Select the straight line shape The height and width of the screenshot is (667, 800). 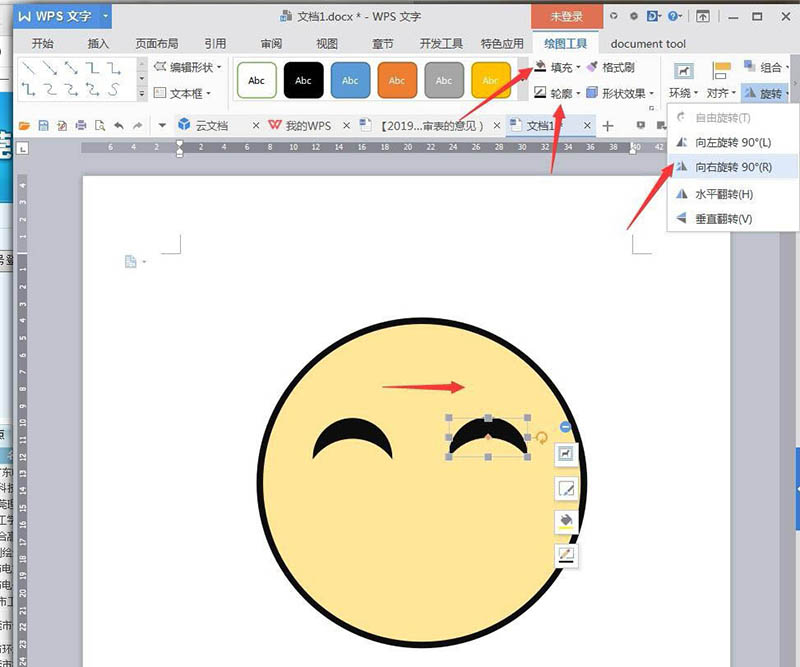click(29, 68)
